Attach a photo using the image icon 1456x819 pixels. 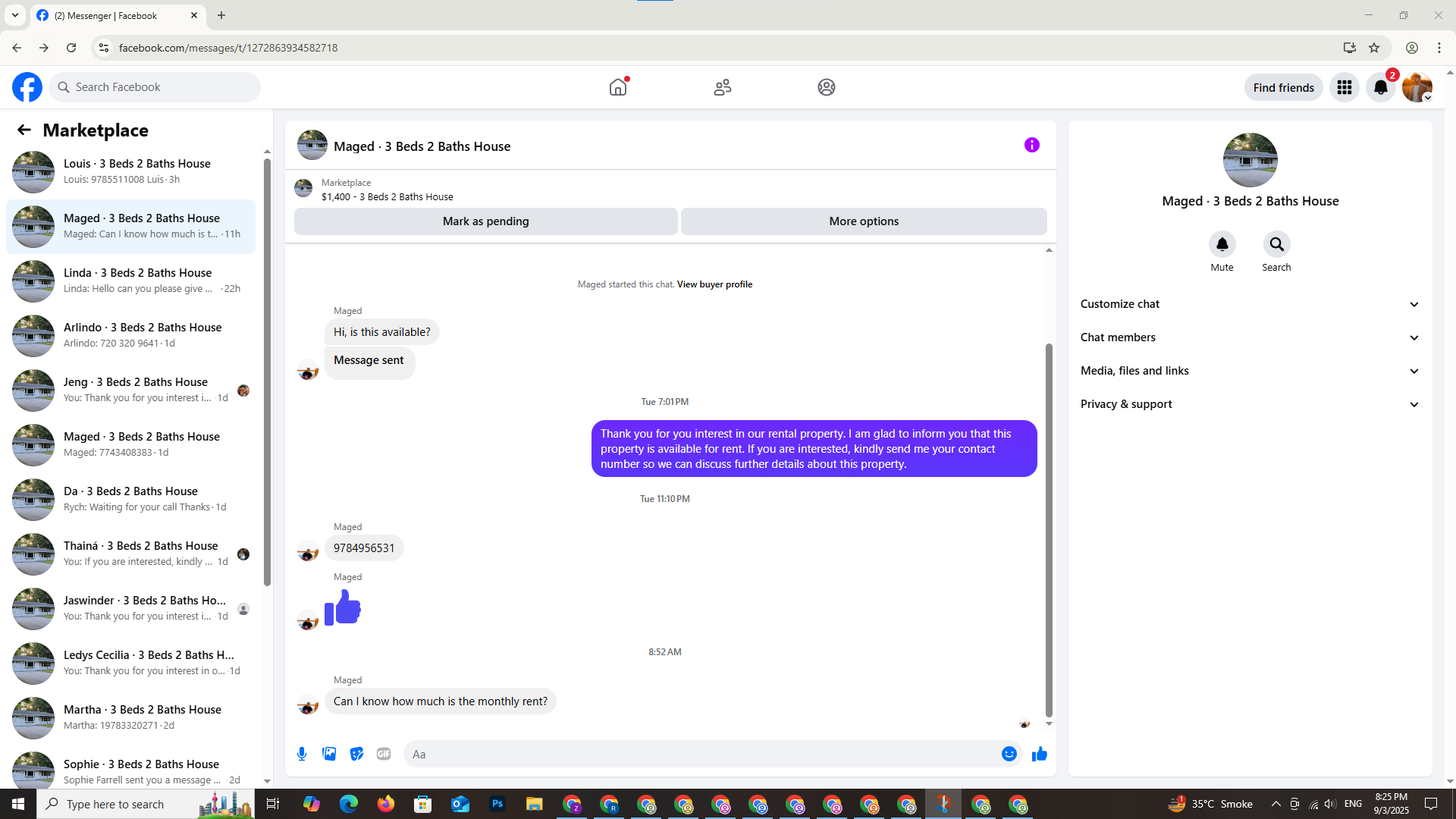point(329,754)
